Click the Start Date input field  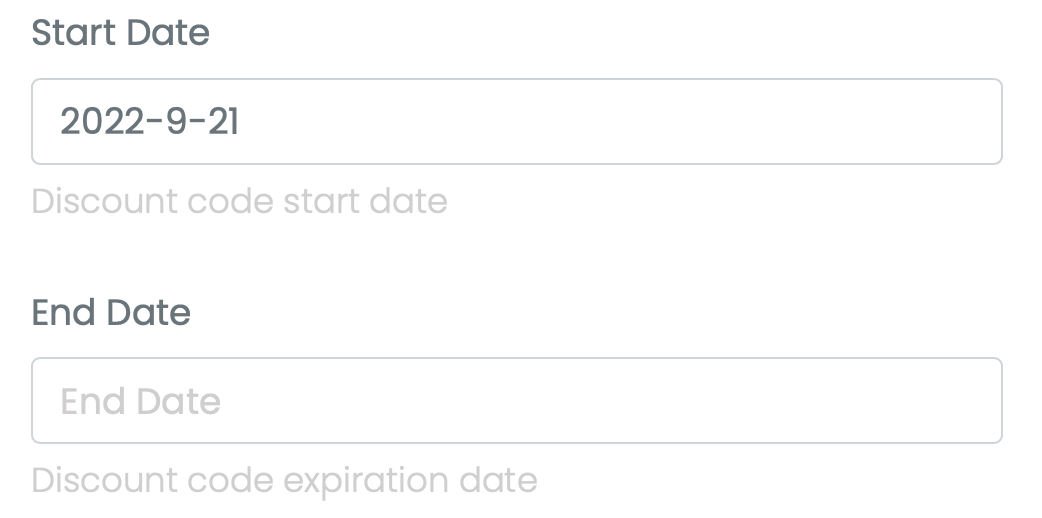[516, 122]
